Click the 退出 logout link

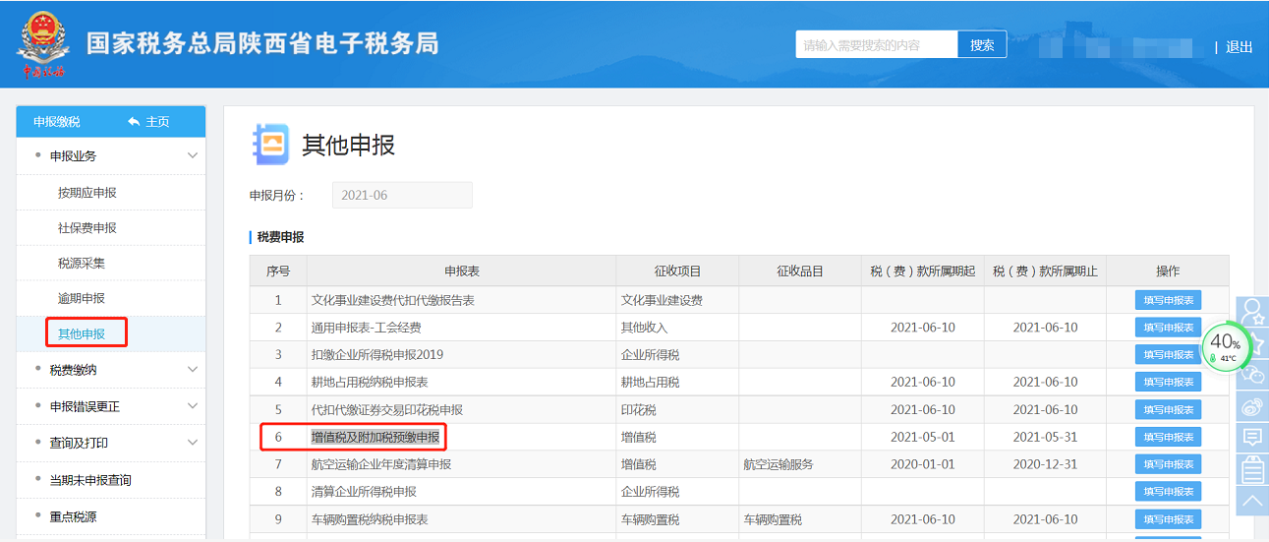point(1239,47)
